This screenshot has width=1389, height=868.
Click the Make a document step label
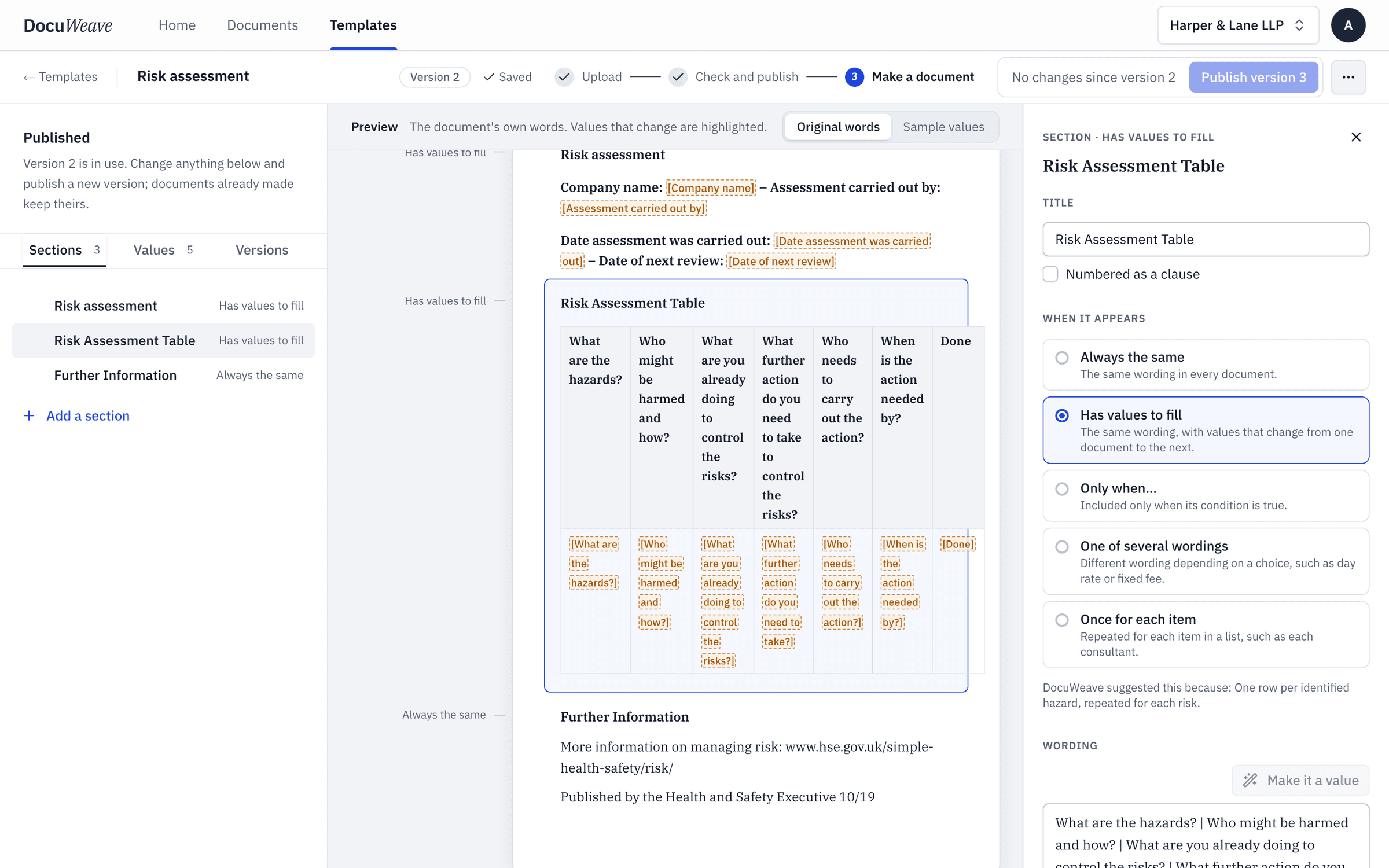923,77
